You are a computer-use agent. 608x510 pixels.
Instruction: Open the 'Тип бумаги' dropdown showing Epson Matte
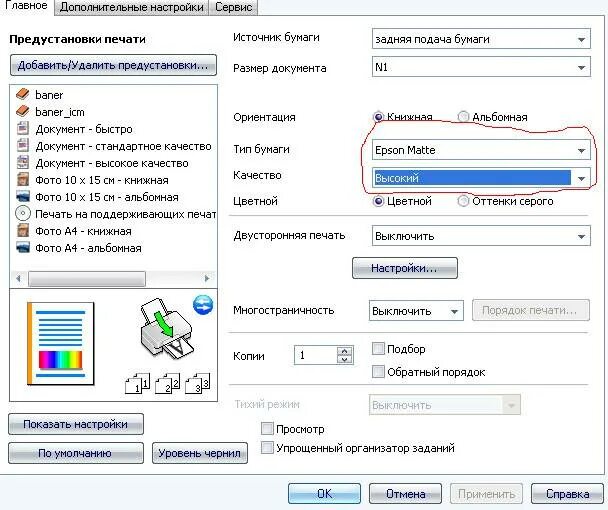pyautogui.click(x=481, y=150)
